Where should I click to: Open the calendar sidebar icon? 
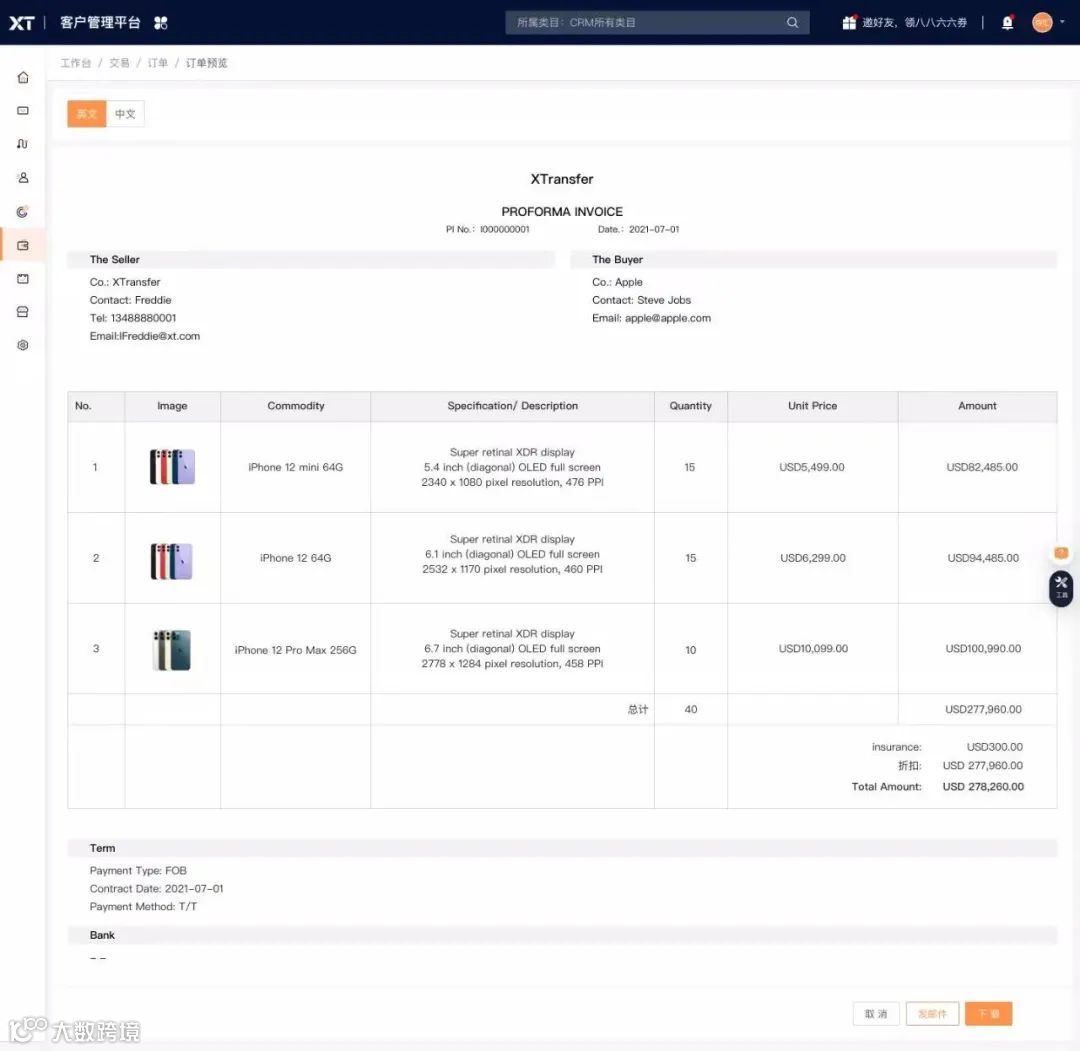click(x=23, y=278)
